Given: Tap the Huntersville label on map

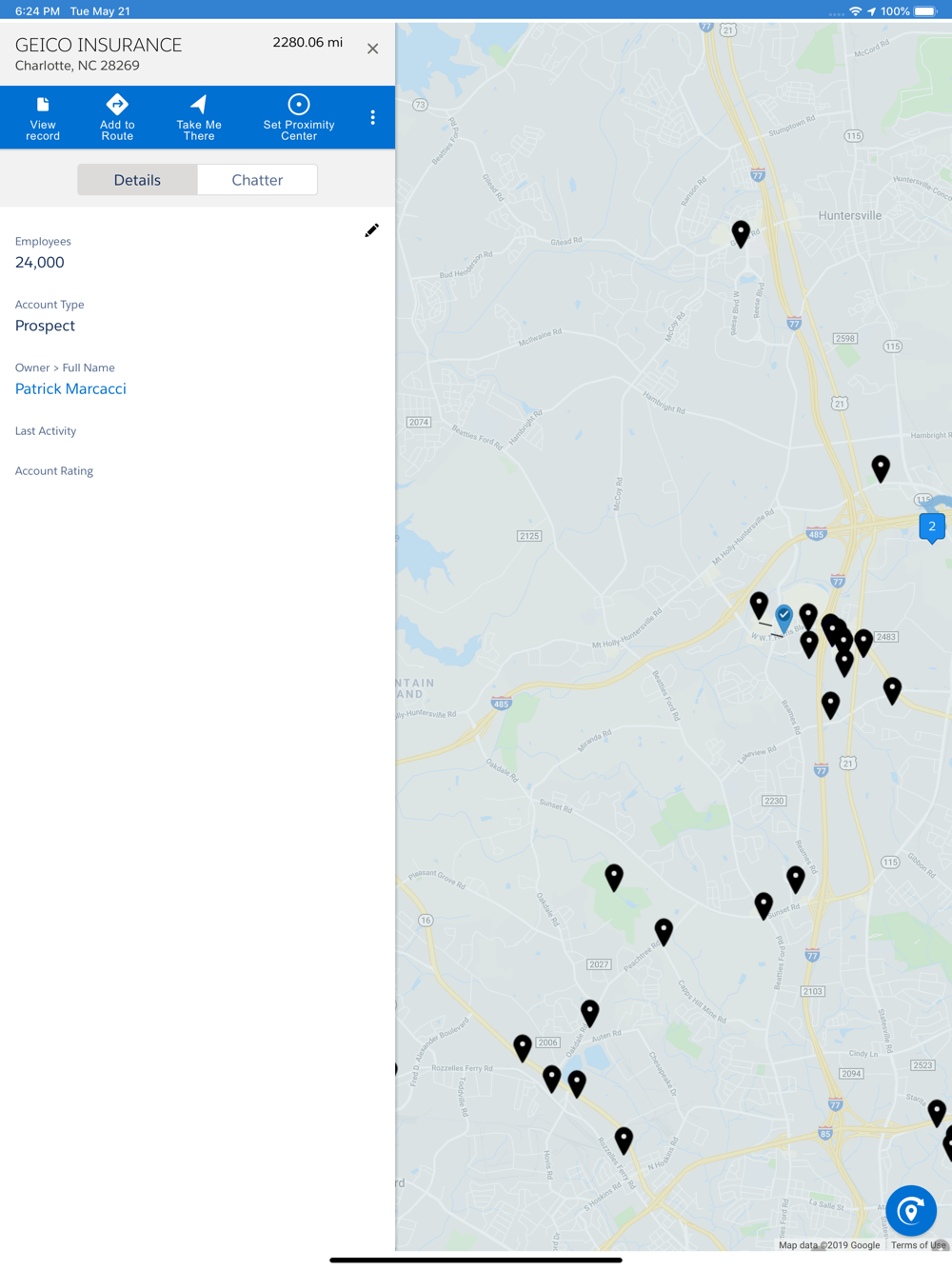Looking at the screenshot, I should pyautogui.click(x=850, y=216).
